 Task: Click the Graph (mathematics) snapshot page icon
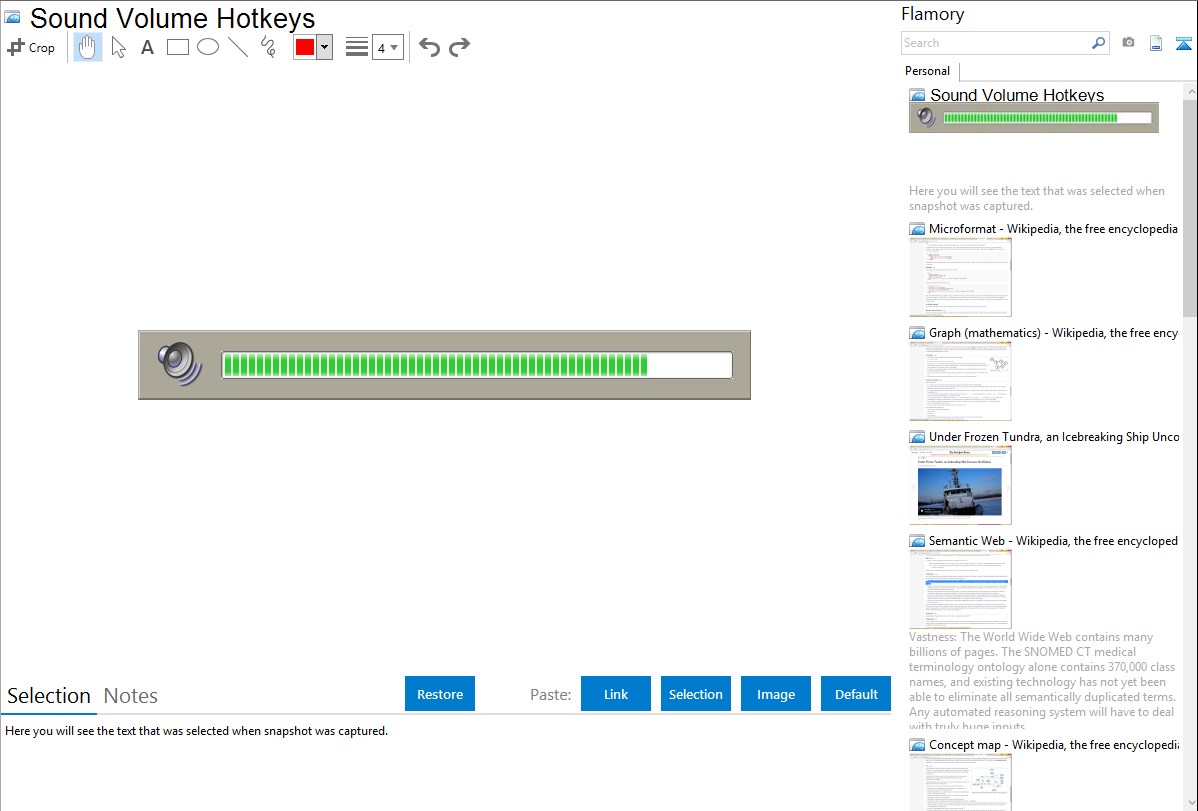click(917, 333)
